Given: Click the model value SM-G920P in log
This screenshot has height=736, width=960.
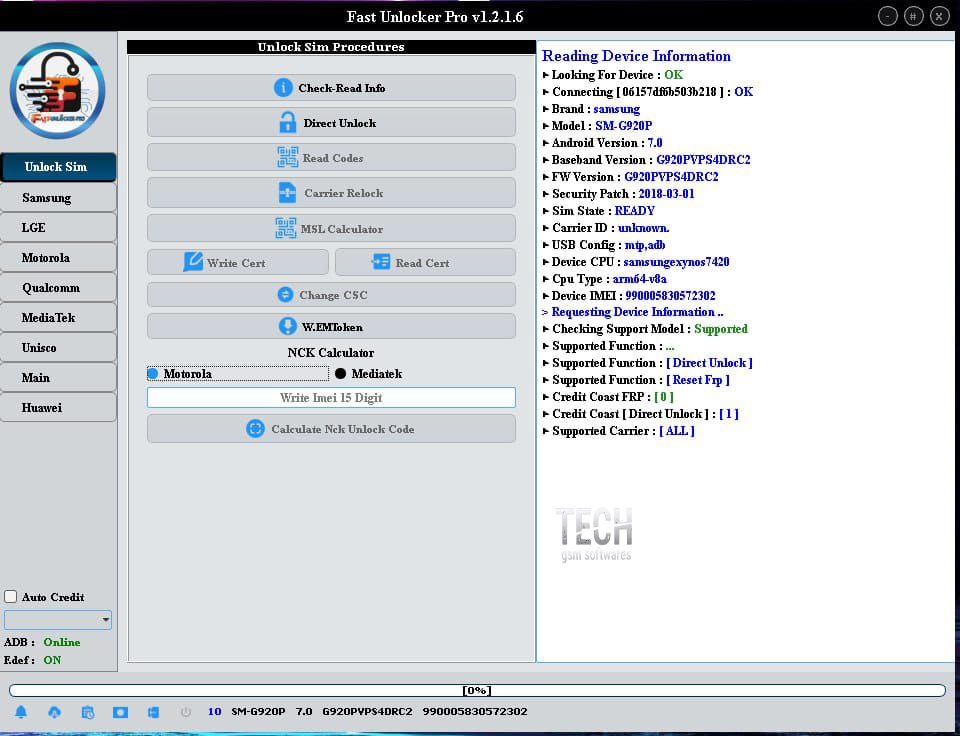Looking at the screenshot, I should [623, 126].
